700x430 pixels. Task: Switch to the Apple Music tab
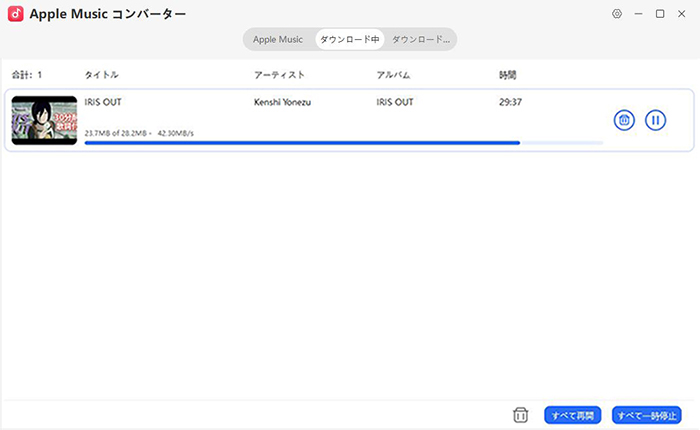pos(278,39)
